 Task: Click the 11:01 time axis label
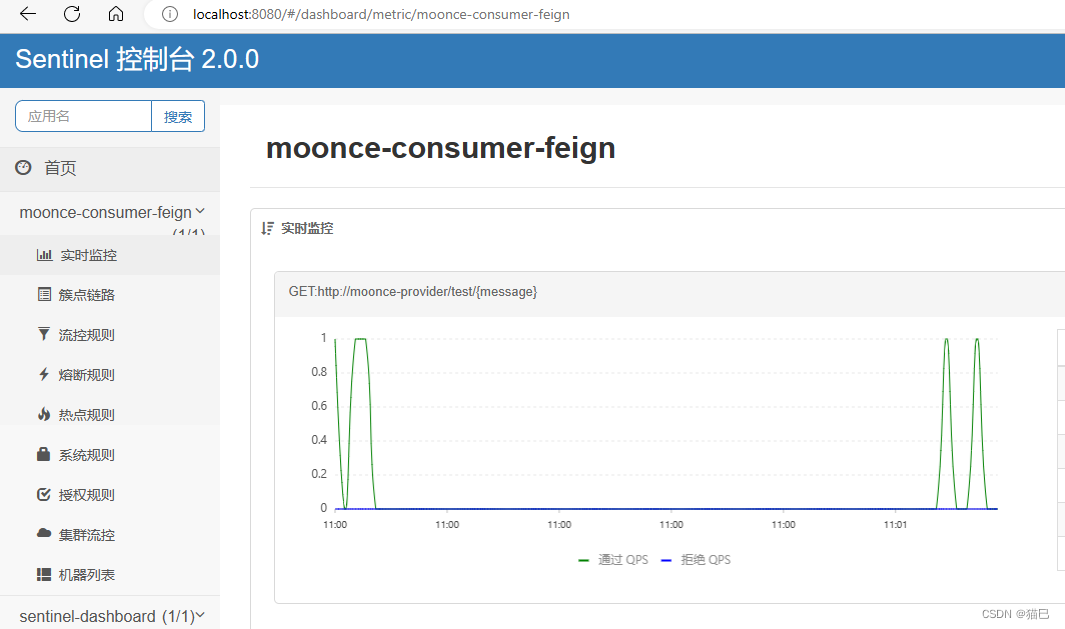click(895, 524)
